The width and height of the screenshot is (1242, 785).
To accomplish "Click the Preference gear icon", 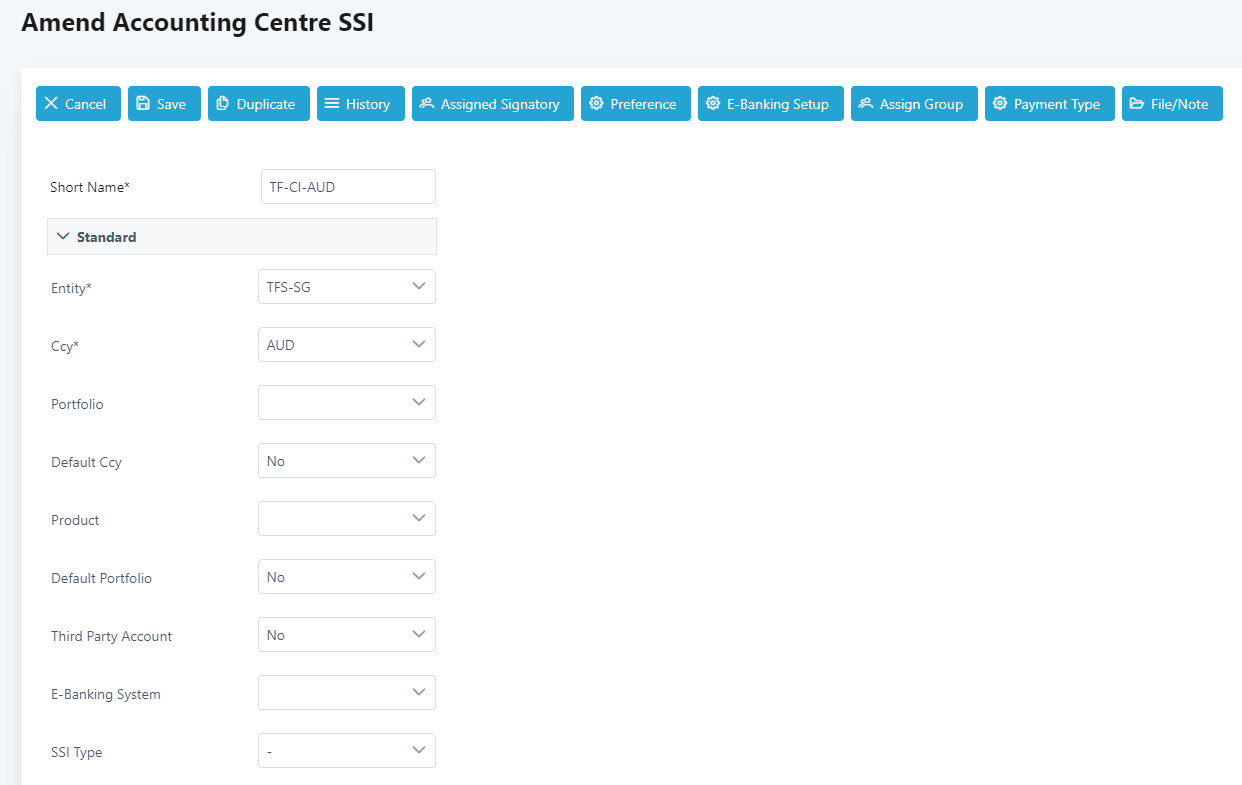I will [596, 104].
